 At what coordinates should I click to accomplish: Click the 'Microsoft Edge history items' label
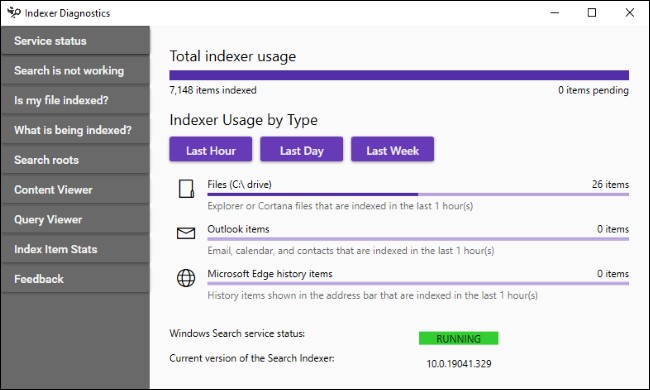[x=270, y=274]
